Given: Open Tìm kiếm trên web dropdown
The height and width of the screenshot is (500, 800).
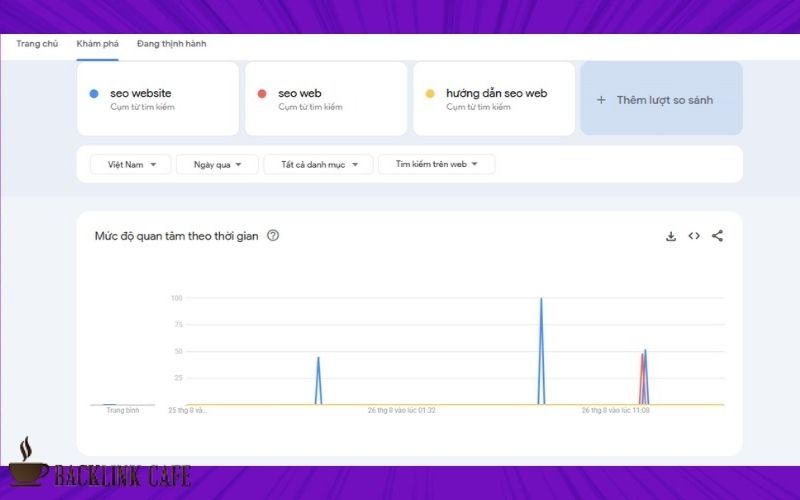Looking at the screenshot, I should [x=436, y=164].
